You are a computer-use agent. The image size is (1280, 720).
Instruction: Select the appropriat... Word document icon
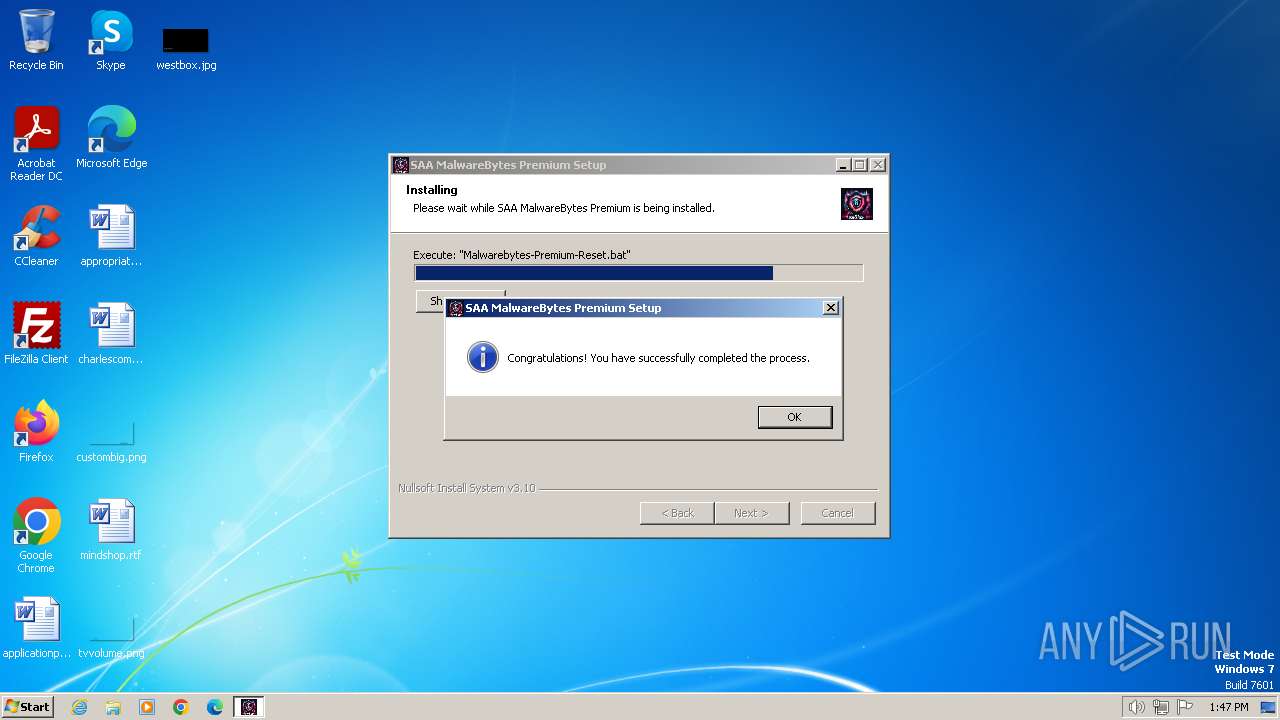[x=111, y=236]
